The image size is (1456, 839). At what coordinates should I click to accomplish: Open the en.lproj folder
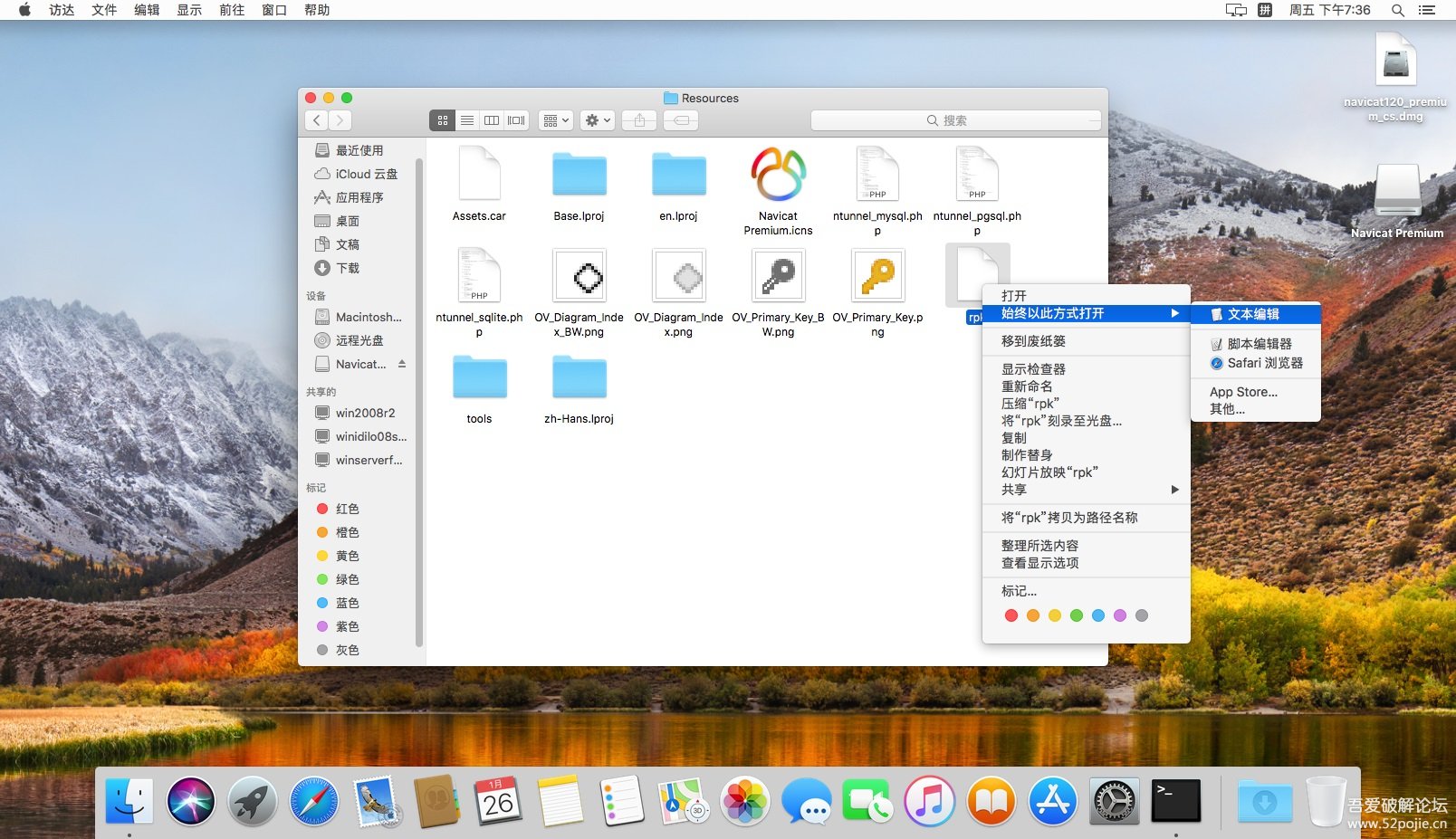(x=679, y=174)
